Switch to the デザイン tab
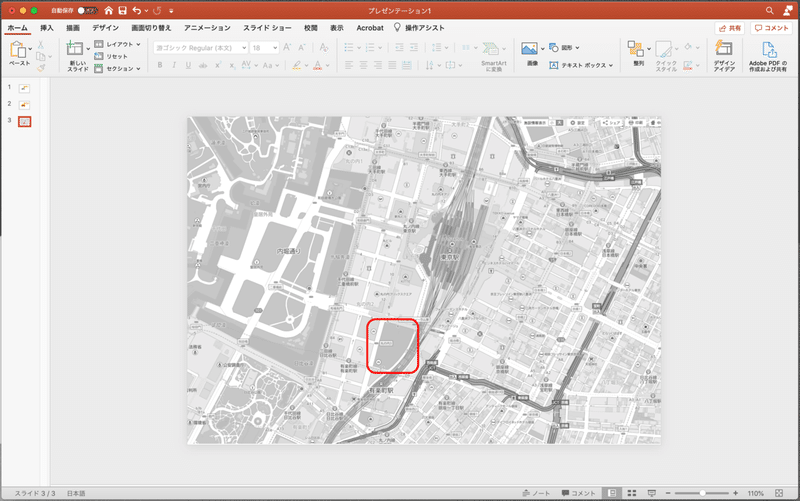The width and height of the screenshot is (800, 501). tap(105, 28)
